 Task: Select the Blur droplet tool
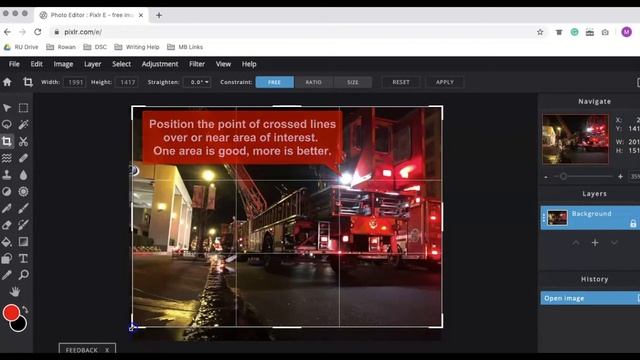tap(23, 175)
